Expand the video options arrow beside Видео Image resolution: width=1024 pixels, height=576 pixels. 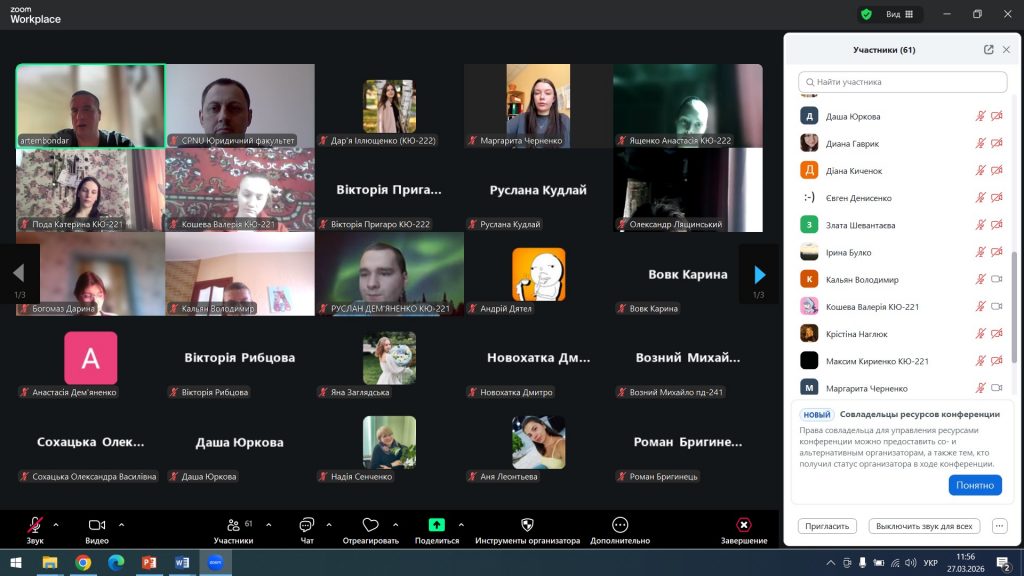[x=121, y=524]
